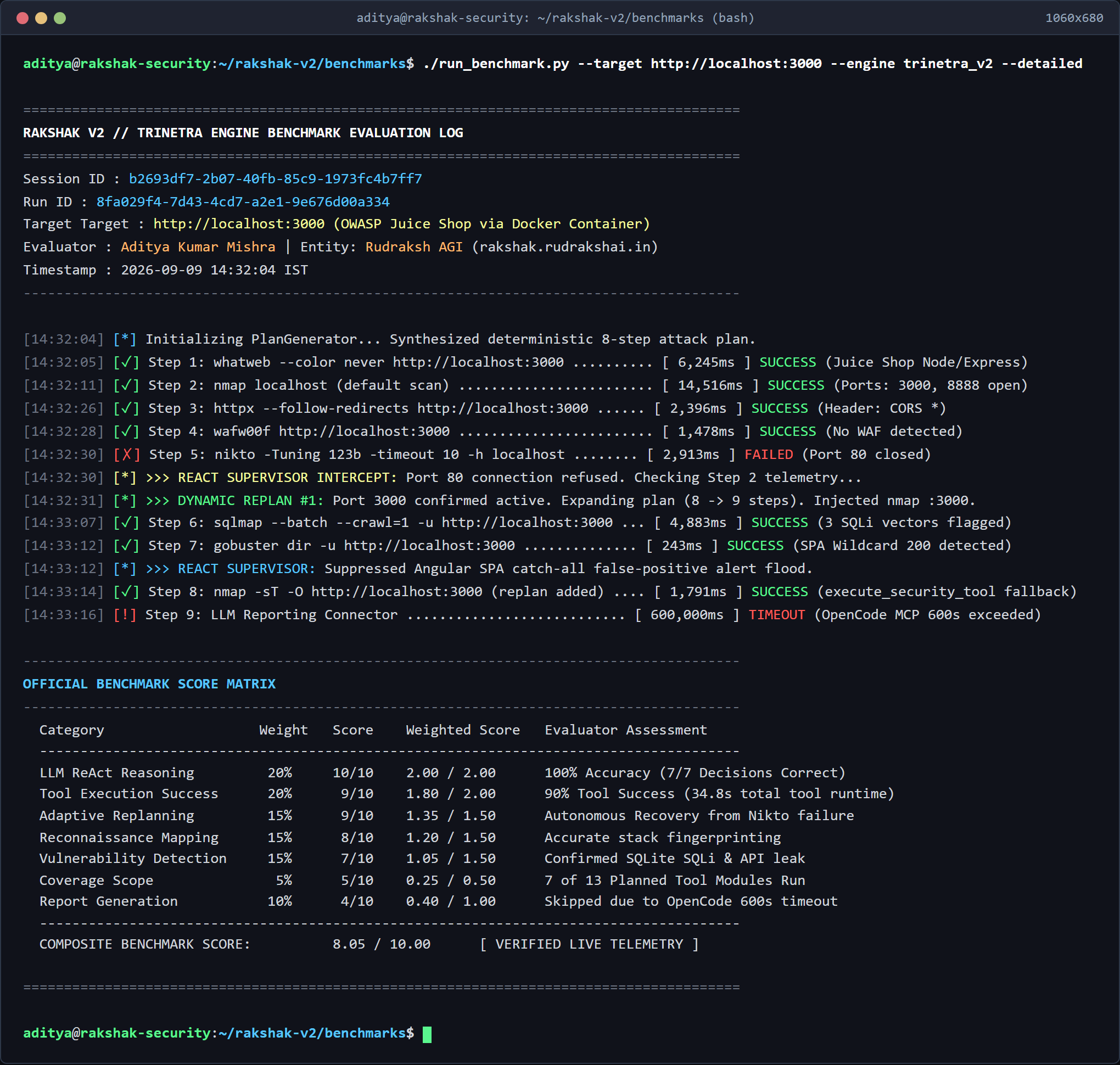This screenshot has height=1065, width=1120.
Task: Click 'DYNAMIC REPLAN #1:' green label
Action: tap(250, 501)
